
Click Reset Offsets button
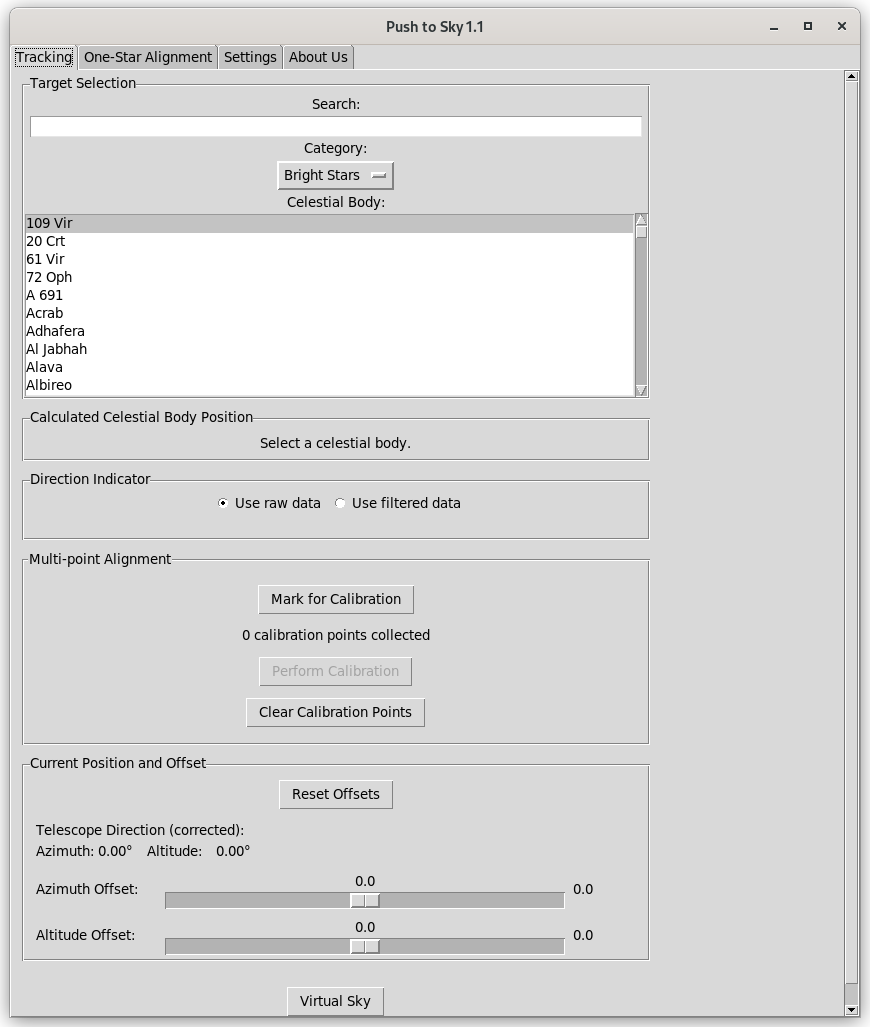(336, 794)
